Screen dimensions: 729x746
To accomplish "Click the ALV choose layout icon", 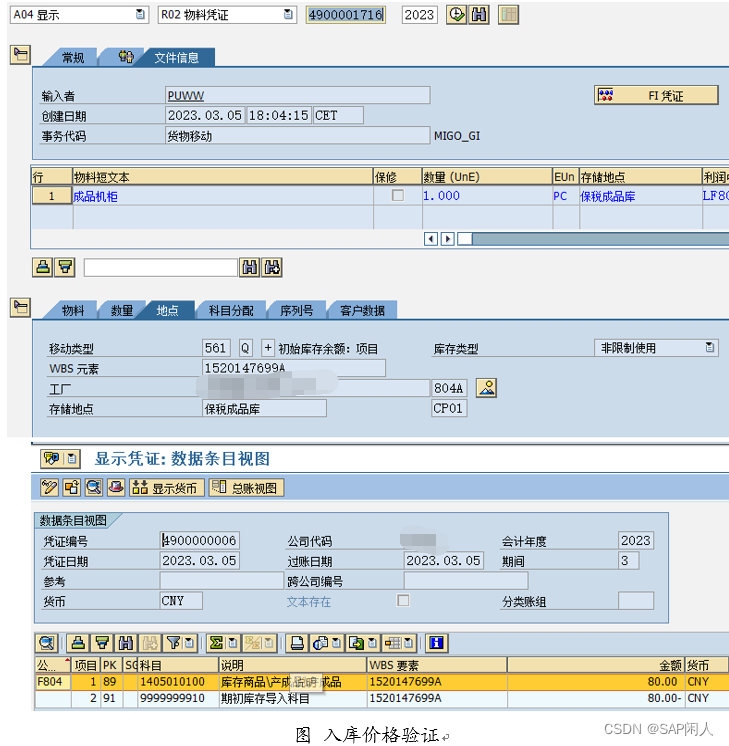I will pyautogui.click(x=393, y=643).
